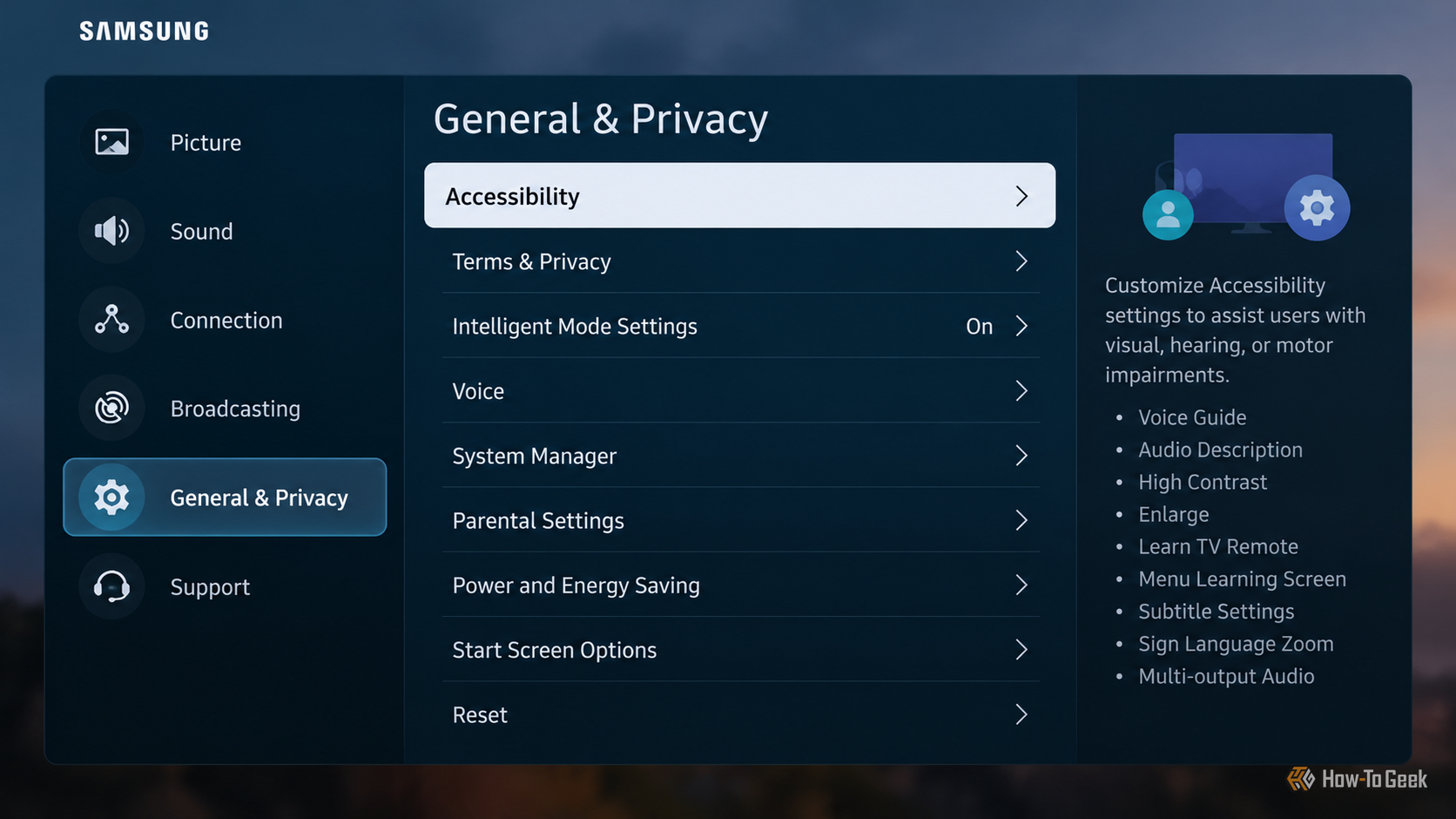Expand Parental Settings chevron arrow

(x=1021, y=520)
